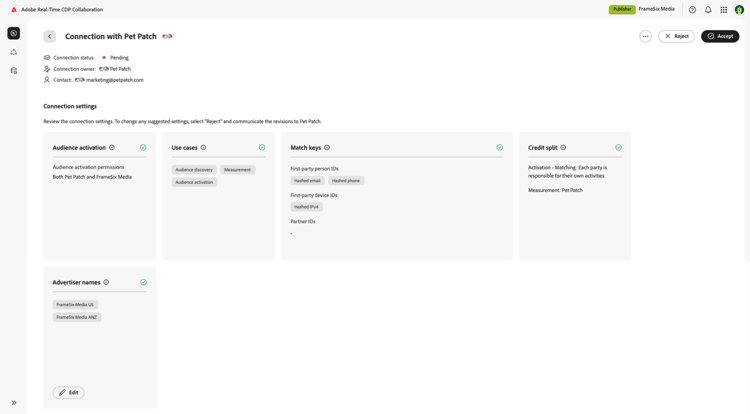Select the Measurement use case tag
Image resolution: width=750 pixels, height=414 pixels.
238,170
